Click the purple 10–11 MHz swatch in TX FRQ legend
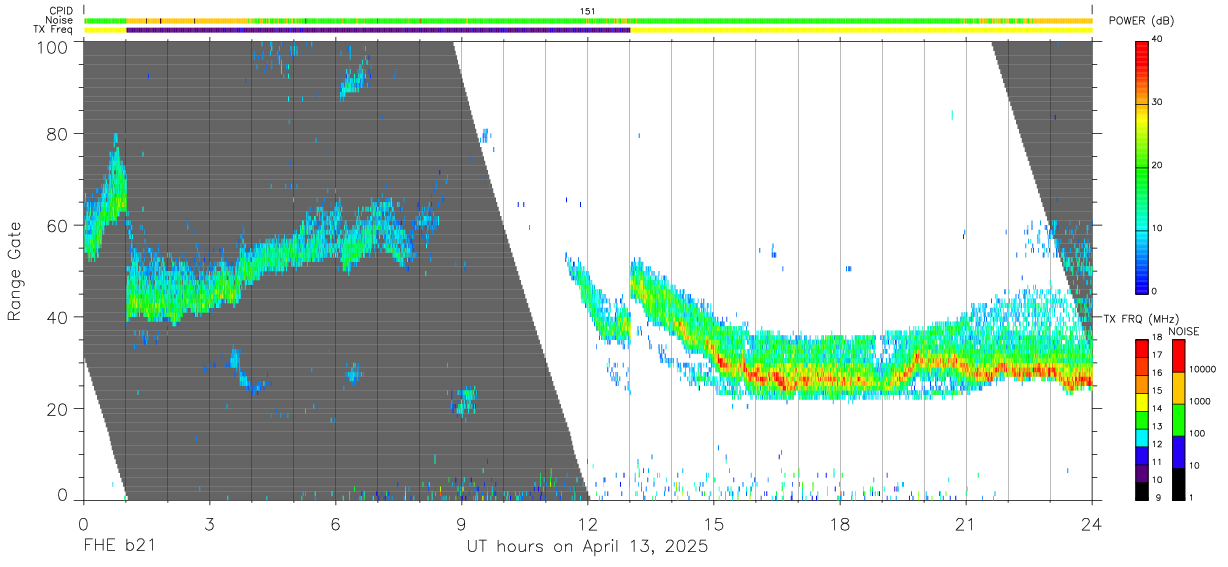Screen dimensions: 1228x567 (x=1142, y=474)
